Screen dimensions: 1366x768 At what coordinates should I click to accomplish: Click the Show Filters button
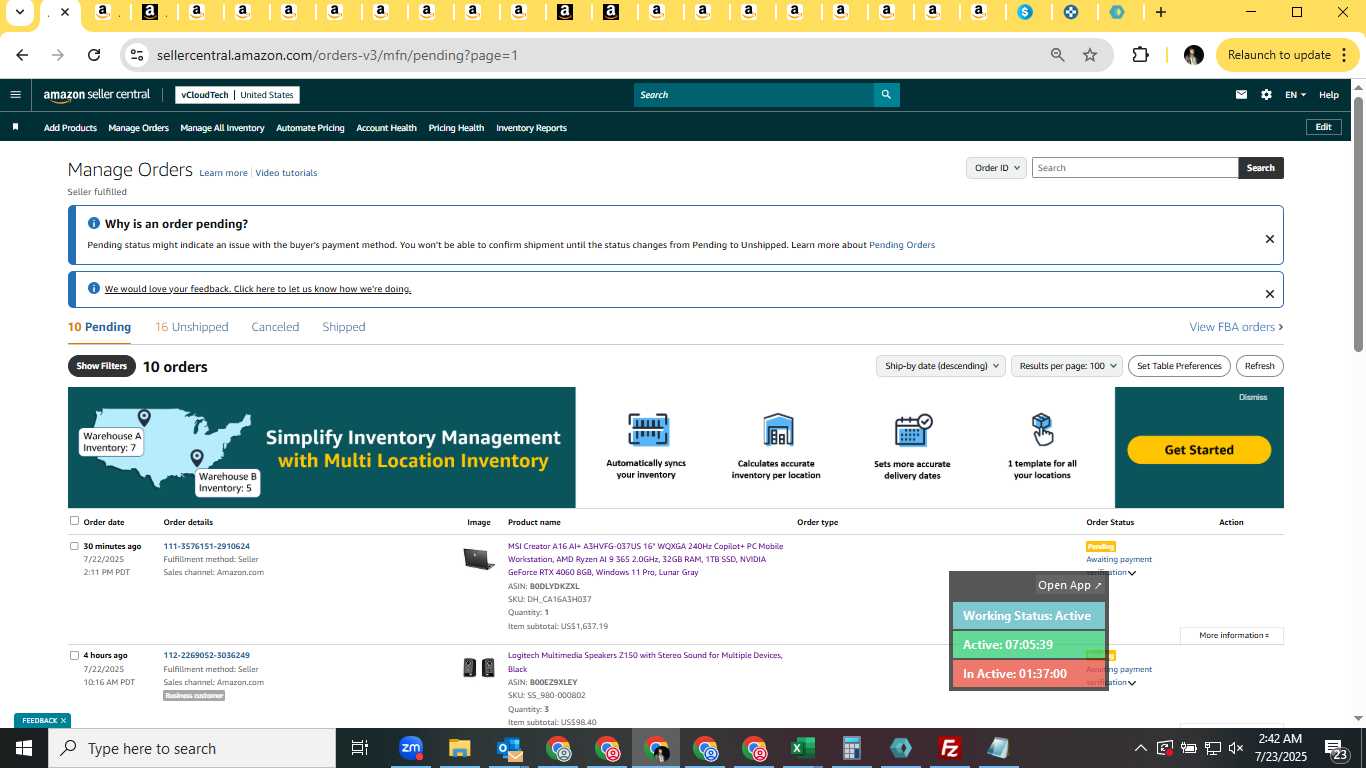click(x=102, y=366)
